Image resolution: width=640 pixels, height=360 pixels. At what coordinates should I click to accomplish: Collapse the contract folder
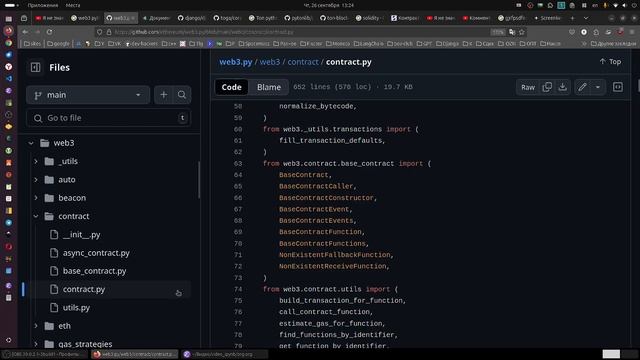pyautogui.click(x=36, y=216)
